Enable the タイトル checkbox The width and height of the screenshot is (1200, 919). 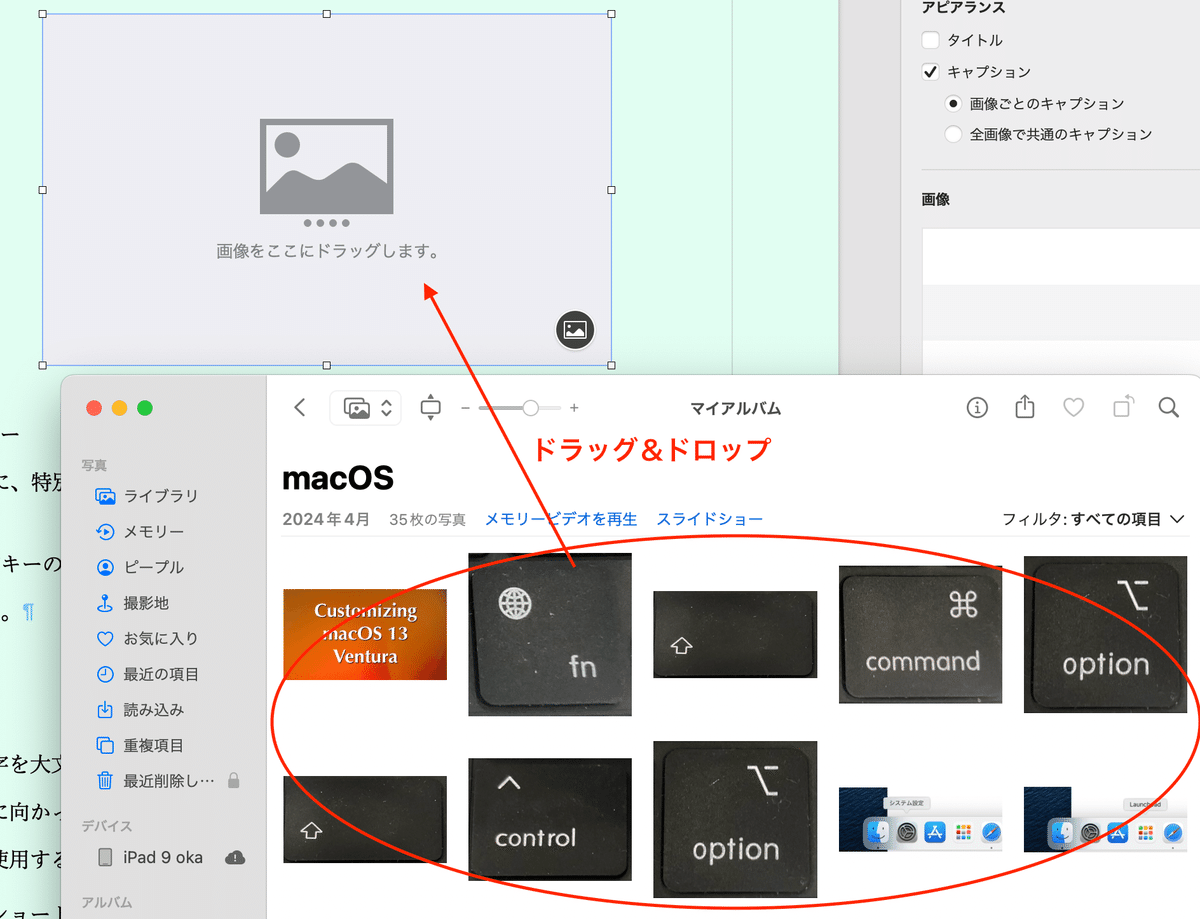coord(931,40)
